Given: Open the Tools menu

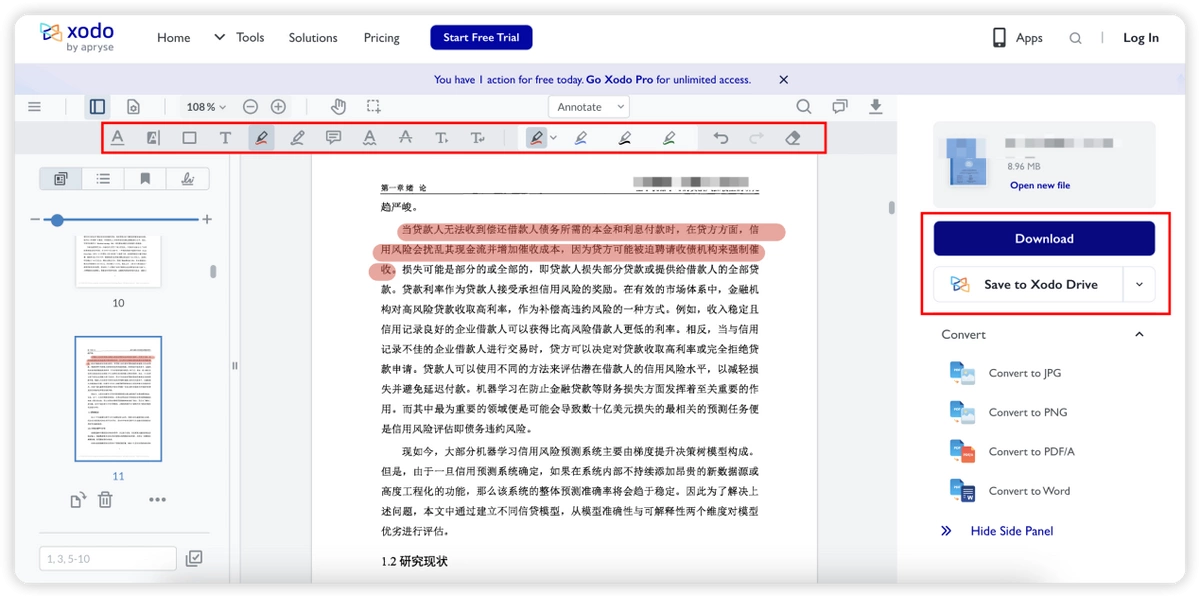Looking at the screenshot, I should pos(239,37).
